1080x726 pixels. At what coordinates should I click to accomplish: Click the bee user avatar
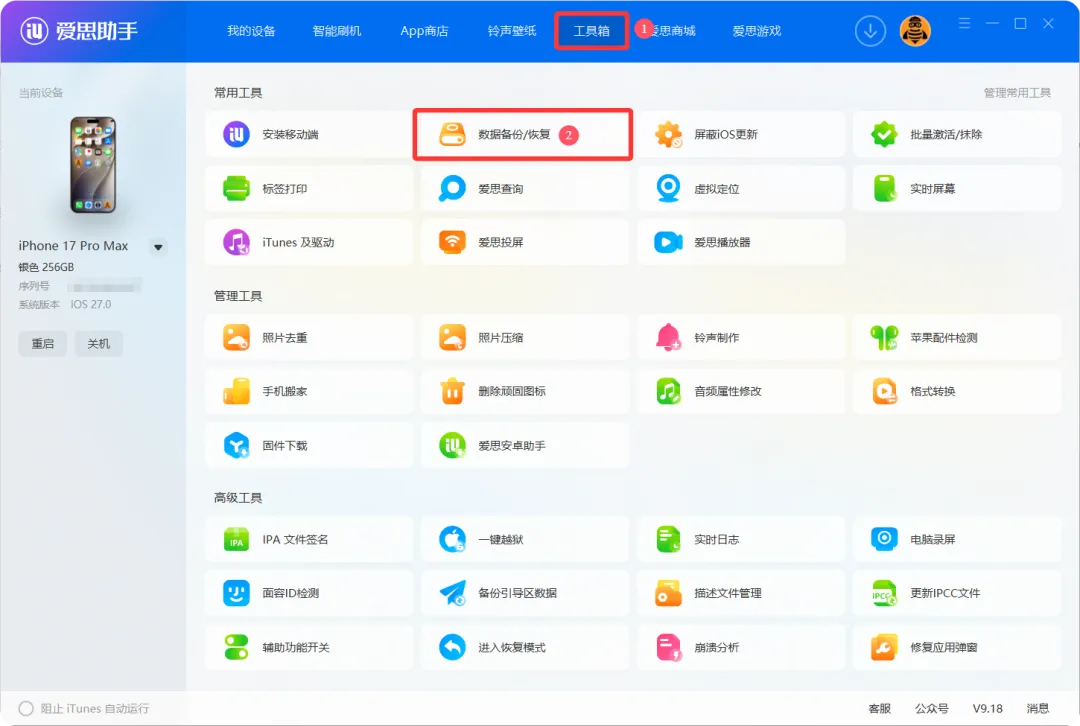tap(915, 31)
